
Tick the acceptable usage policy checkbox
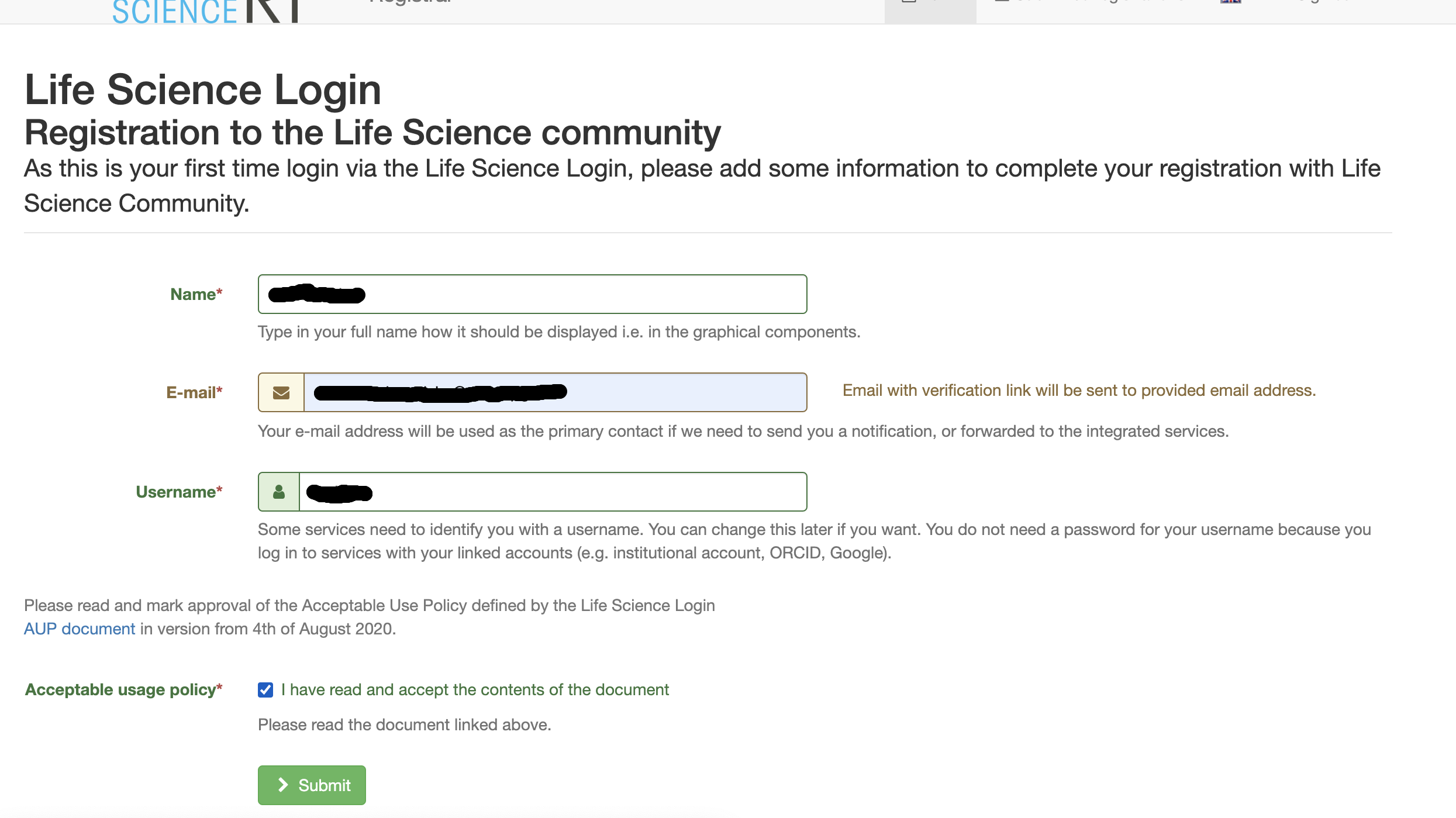point(265,690)
